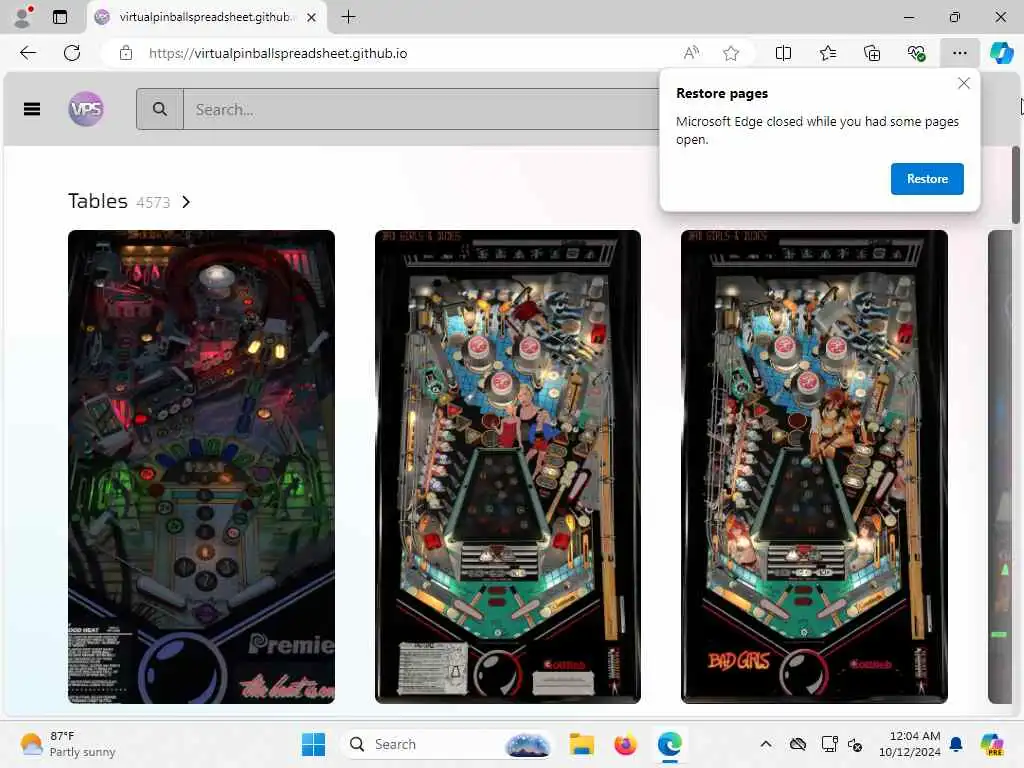Screen dimensions: 1024x768
Task: Open the Copilot sidebar
Action: click(x=1001, y=53)
